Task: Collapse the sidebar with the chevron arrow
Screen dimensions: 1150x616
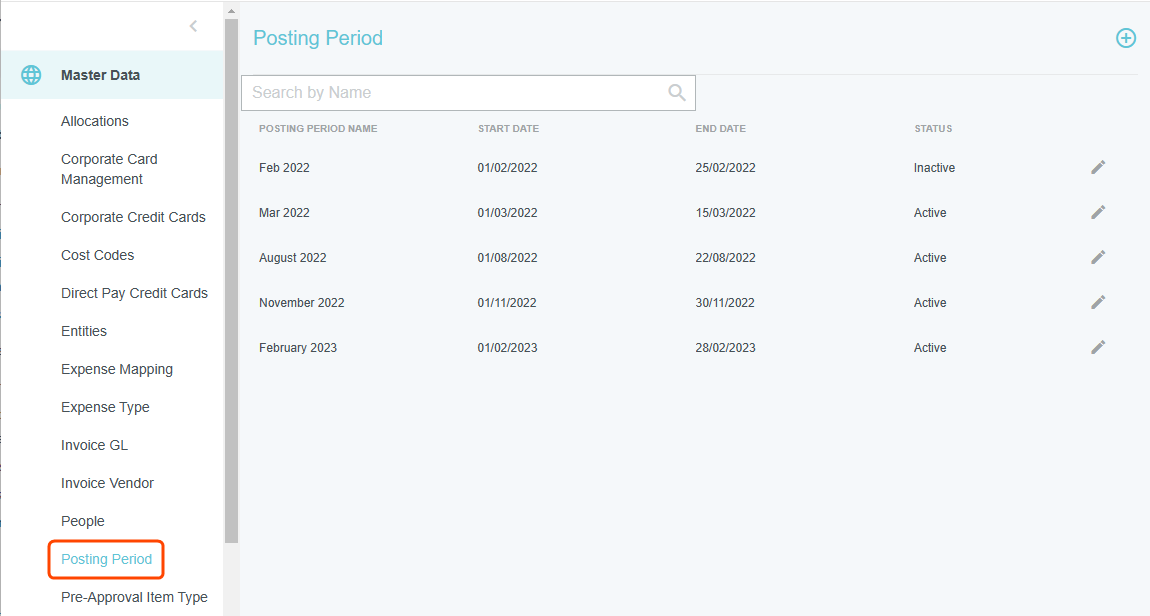Action: pyautogui.click(x=193, y=26)
